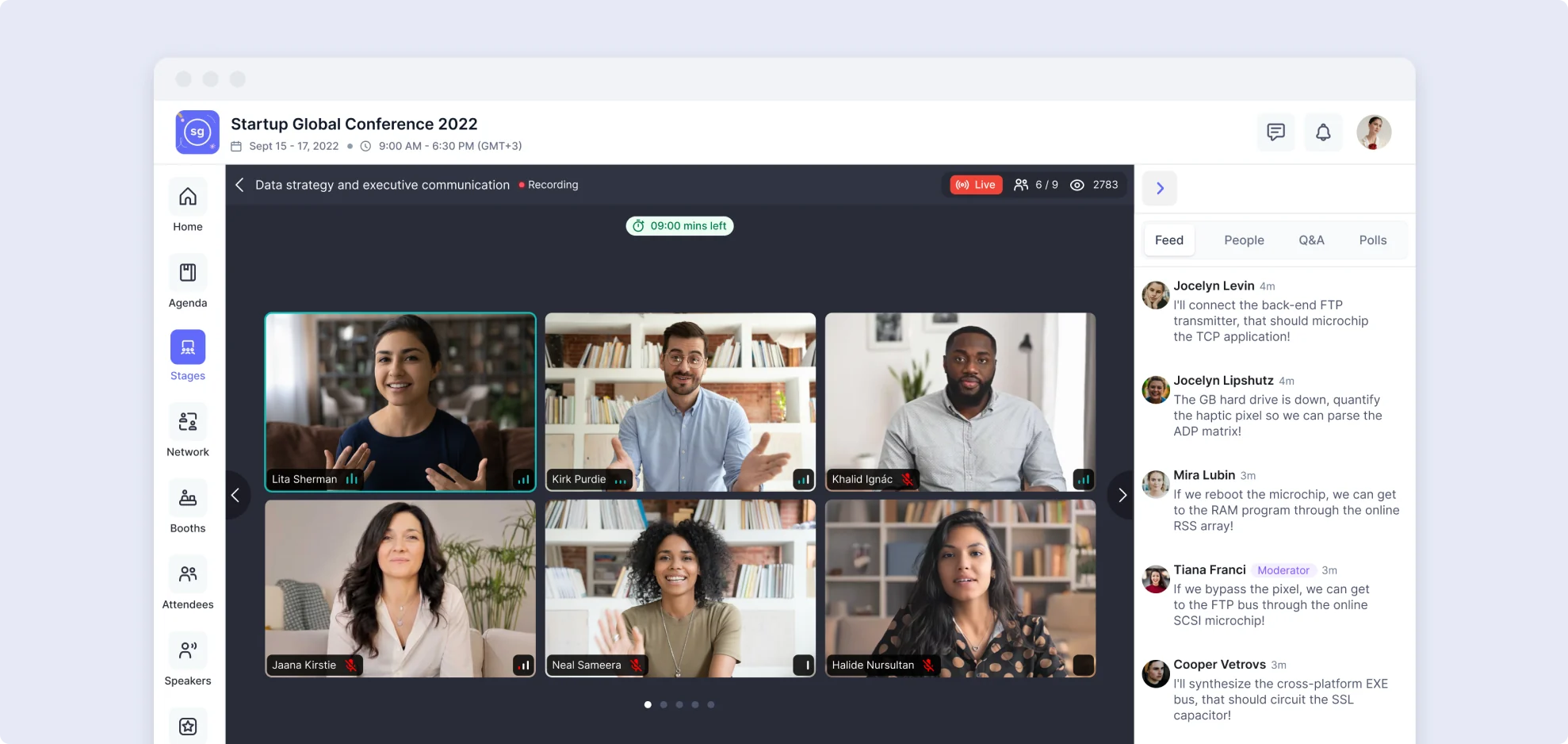Click Kirk Purdie's signal strength icon
The height and width of the screenshot is (744, 1568).
[x=803, y=479]
